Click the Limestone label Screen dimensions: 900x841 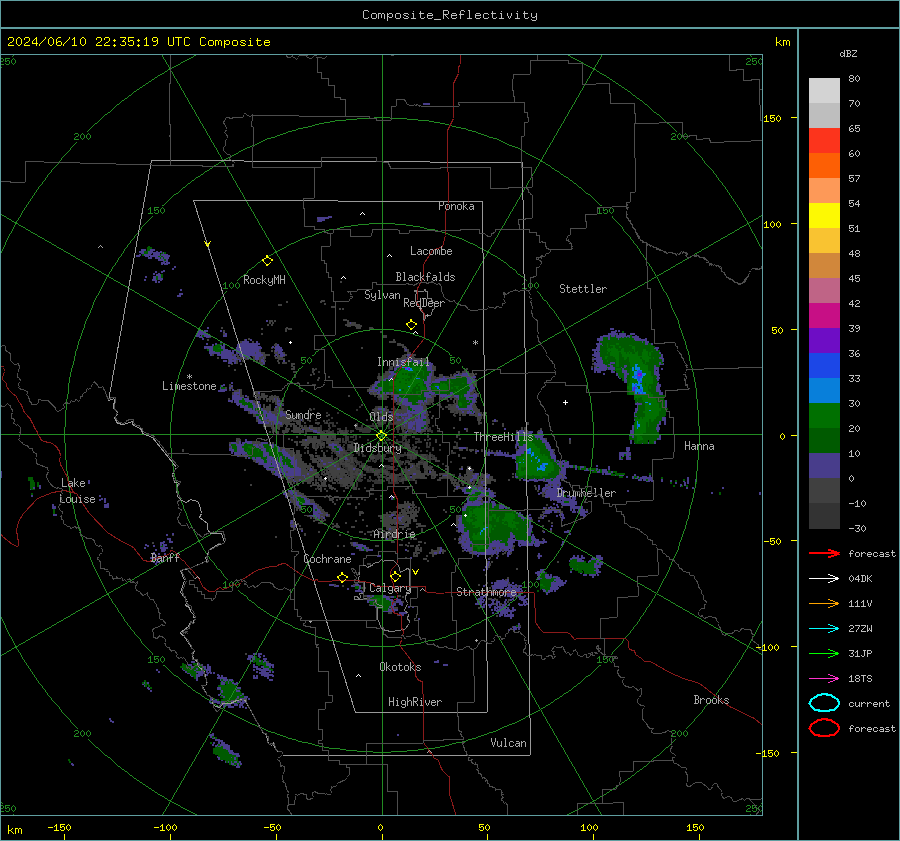tap(189, 386)
